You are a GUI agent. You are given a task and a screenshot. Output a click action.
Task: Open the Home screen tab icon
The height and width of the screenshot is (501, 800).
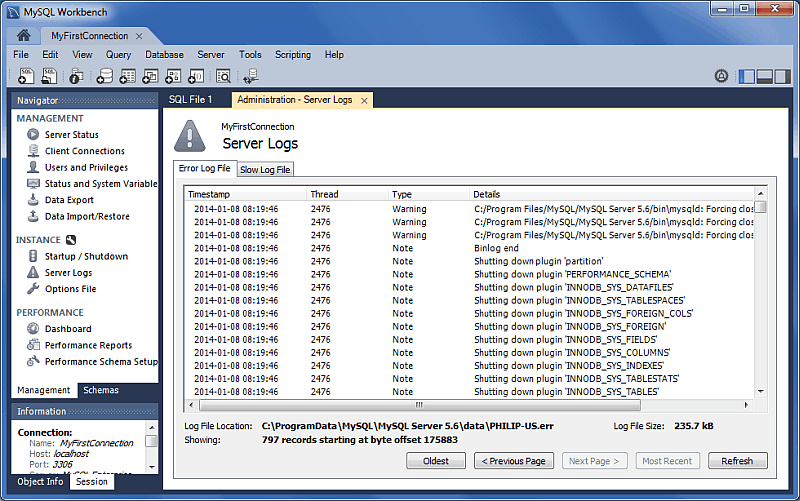[23, 35]
